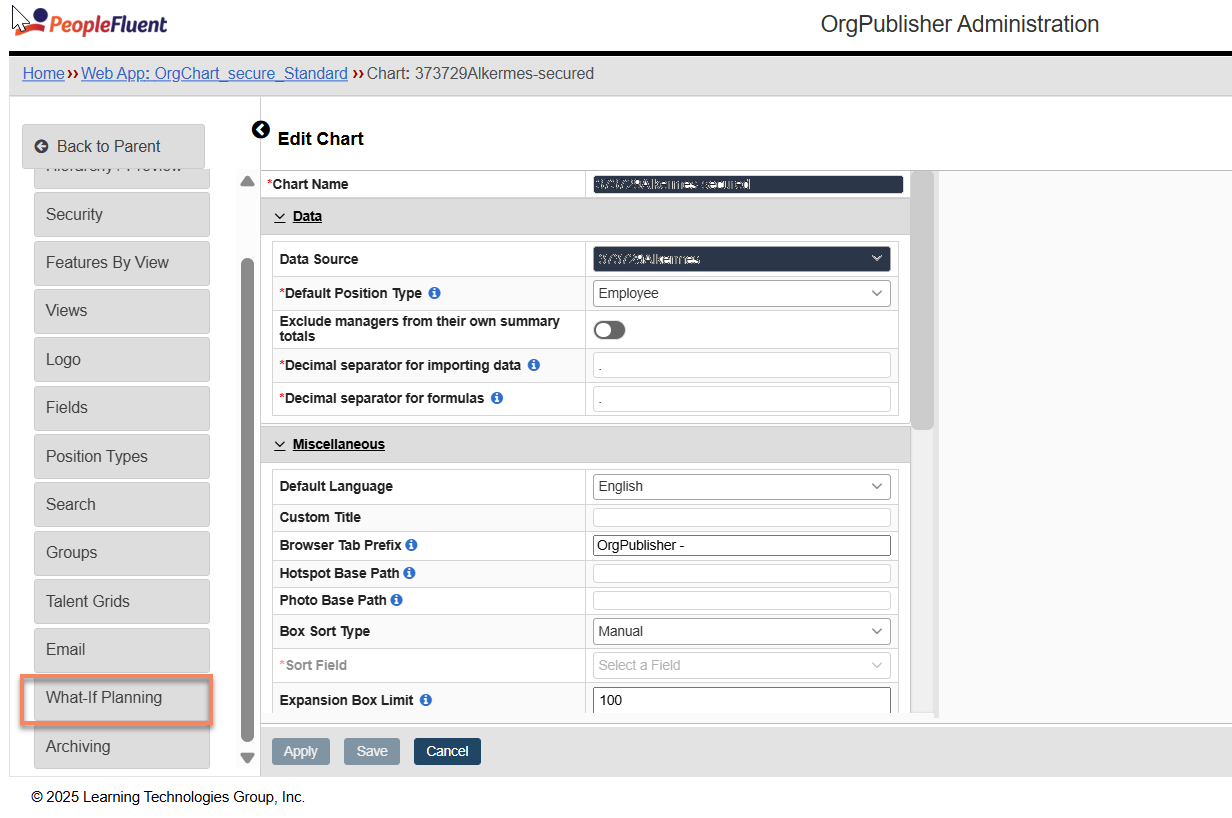Screen dimensions: 1232x818
Task: Open the Default Position Type dropdown
Action: tap(742, 293)
